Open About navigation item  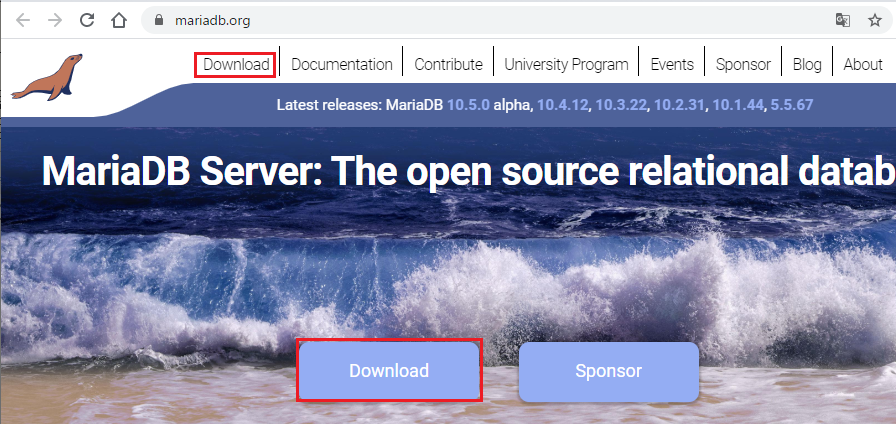tap(862, 64)
